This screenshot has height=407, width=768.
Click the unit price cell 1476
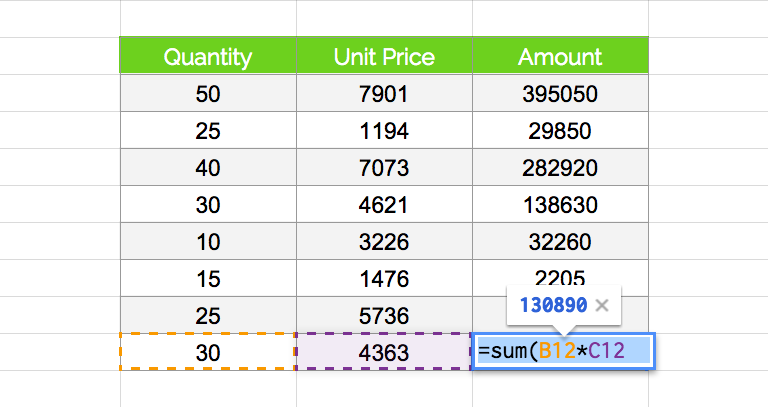(384, 279)
